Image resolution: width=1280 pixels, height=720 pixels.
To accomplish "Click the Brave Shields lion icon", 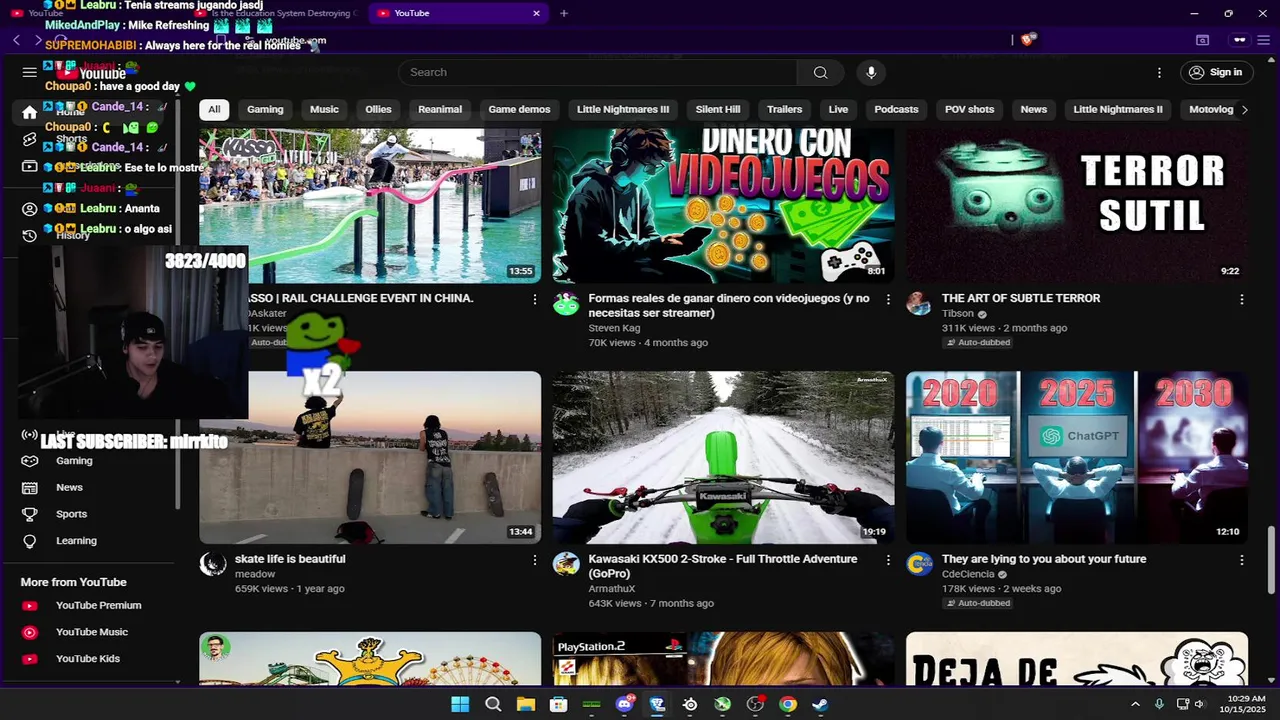I will pyautogui.click(x=1028, y=40).
